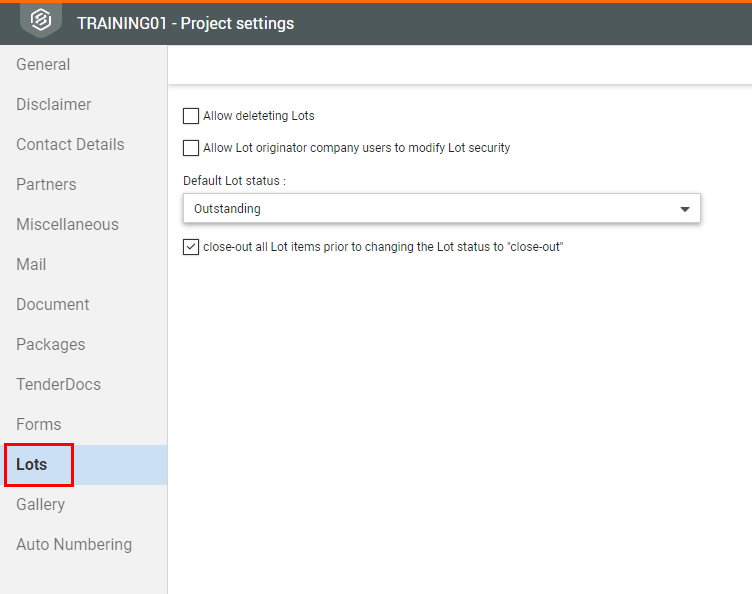Open the General settings tab
Viewport: 752px width, 594px height.
coord(43,65)
